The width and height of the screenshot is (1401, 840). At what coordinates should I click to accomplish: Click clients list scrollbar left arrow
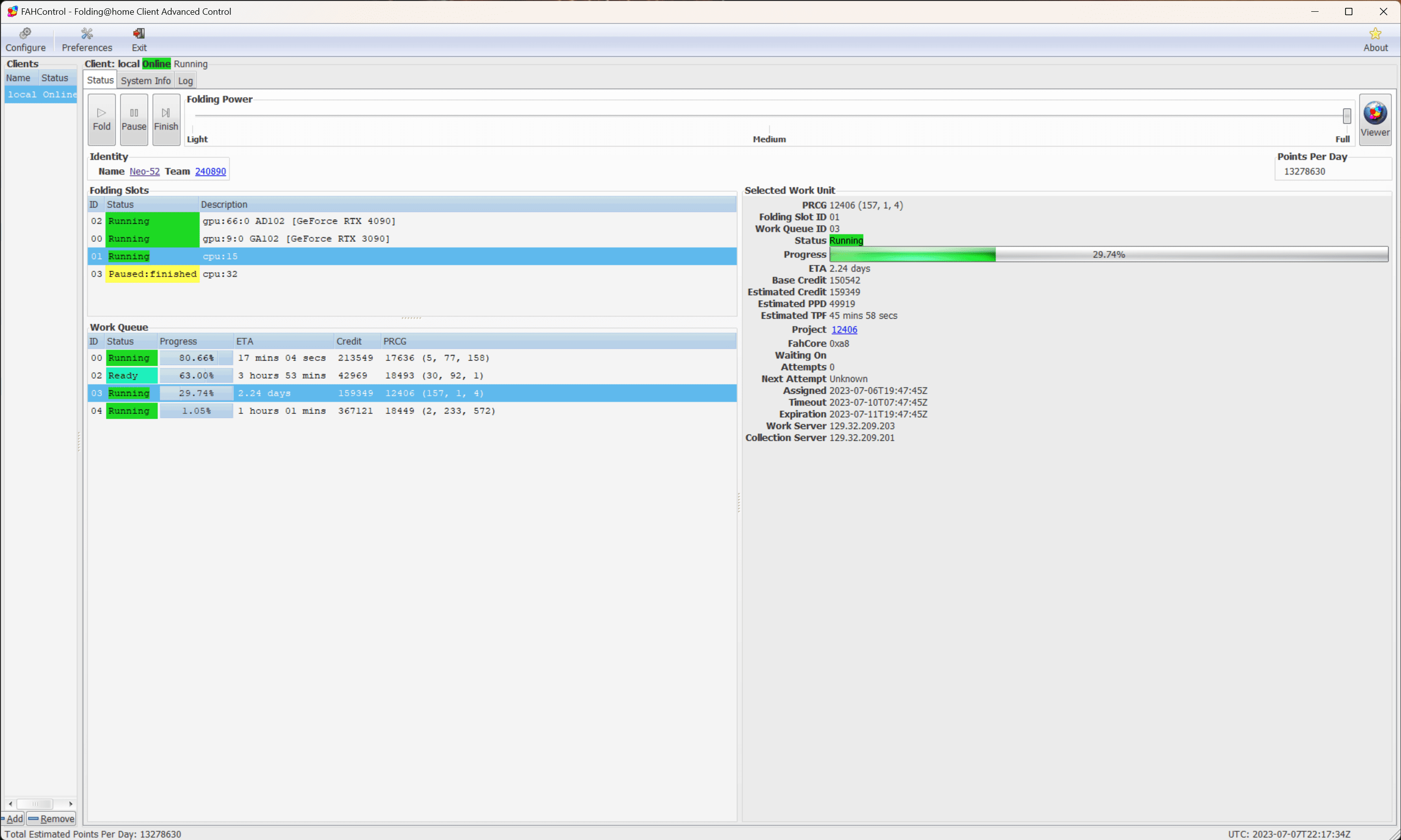(10, 804)
